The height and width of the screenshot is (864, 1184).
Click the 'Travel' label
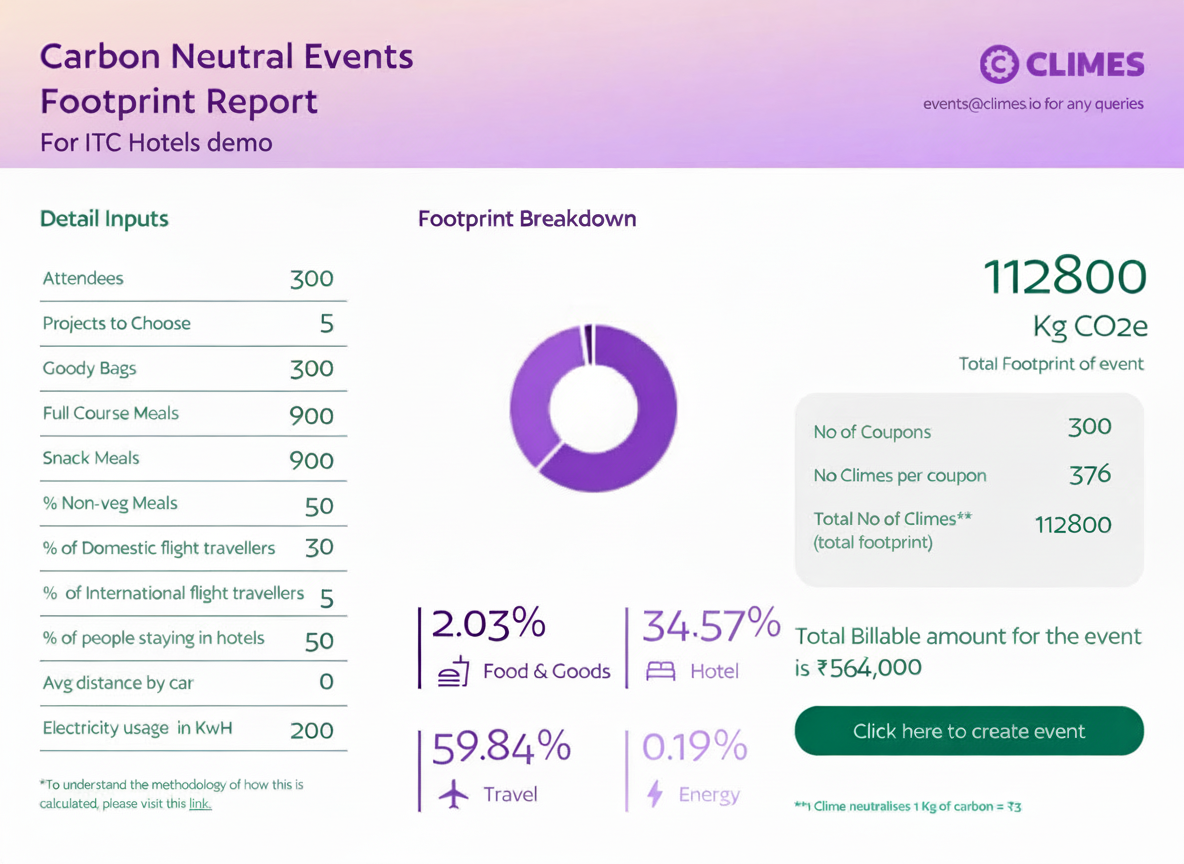tap(510, 795)
